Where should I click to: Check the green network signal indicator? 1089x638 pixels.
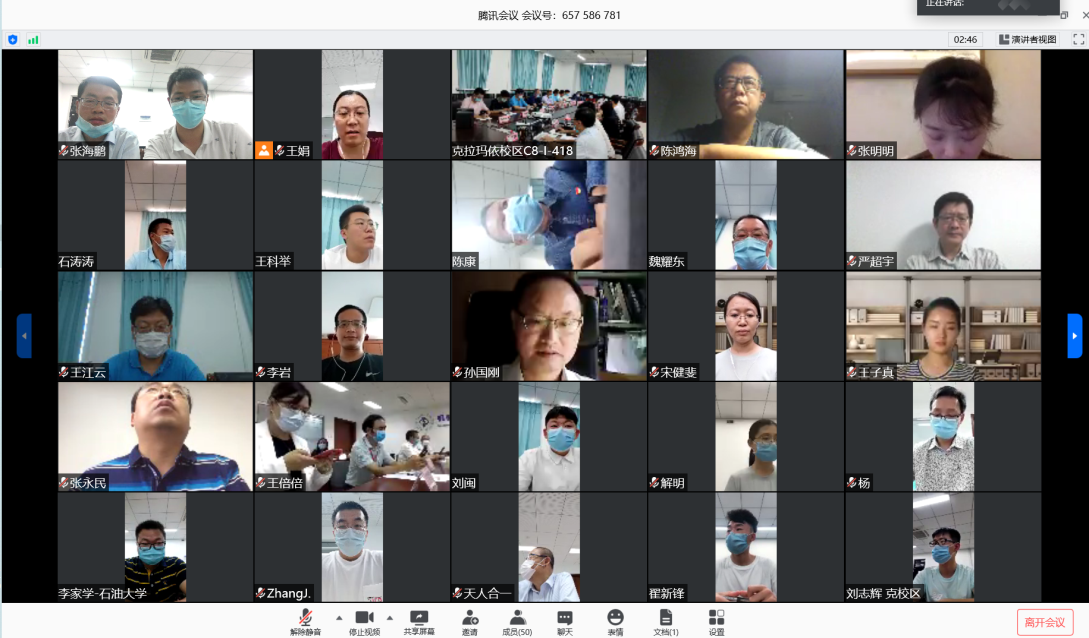[33, 39]
